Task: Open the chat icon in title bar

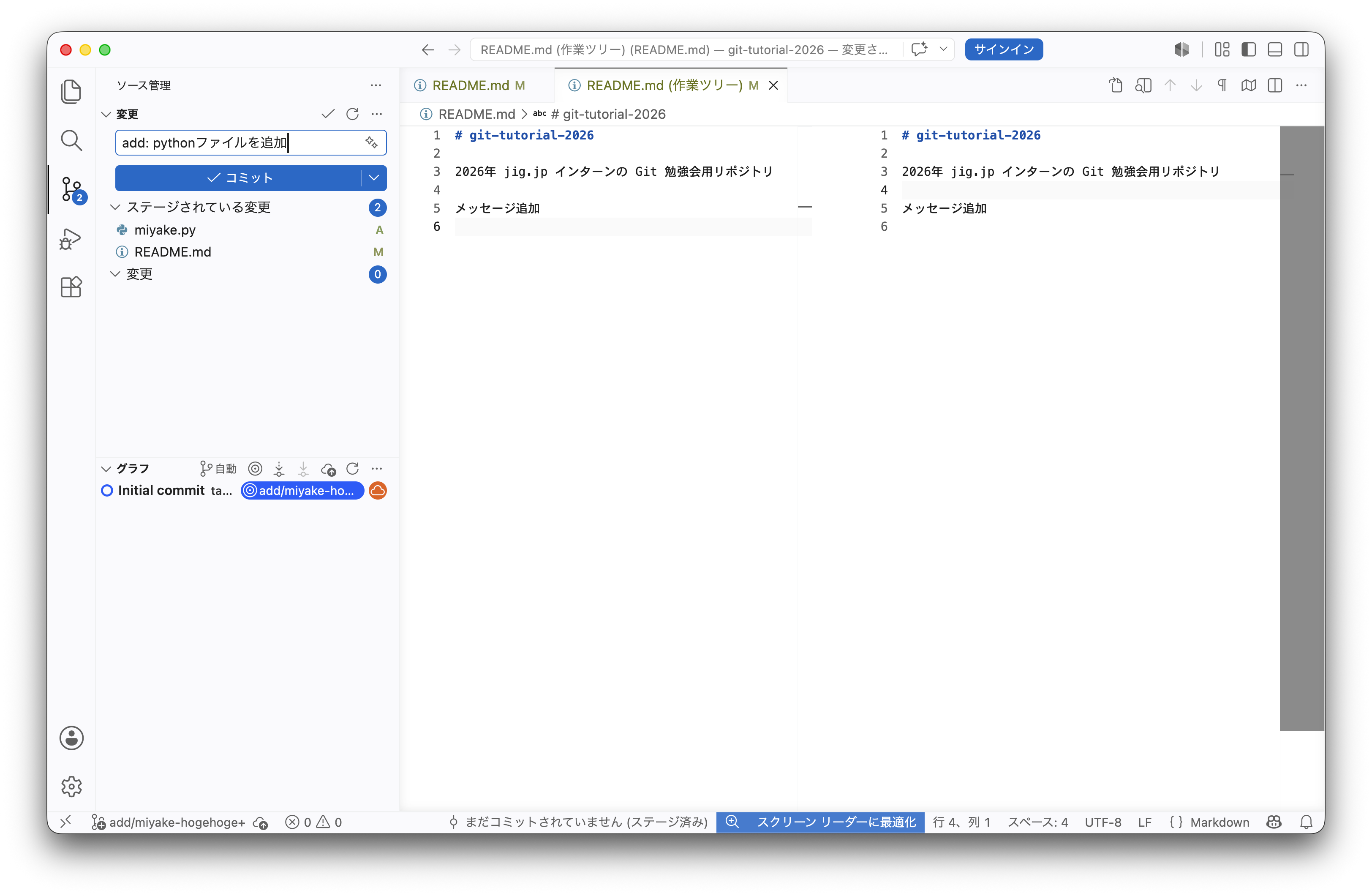Action: point(920,49)
